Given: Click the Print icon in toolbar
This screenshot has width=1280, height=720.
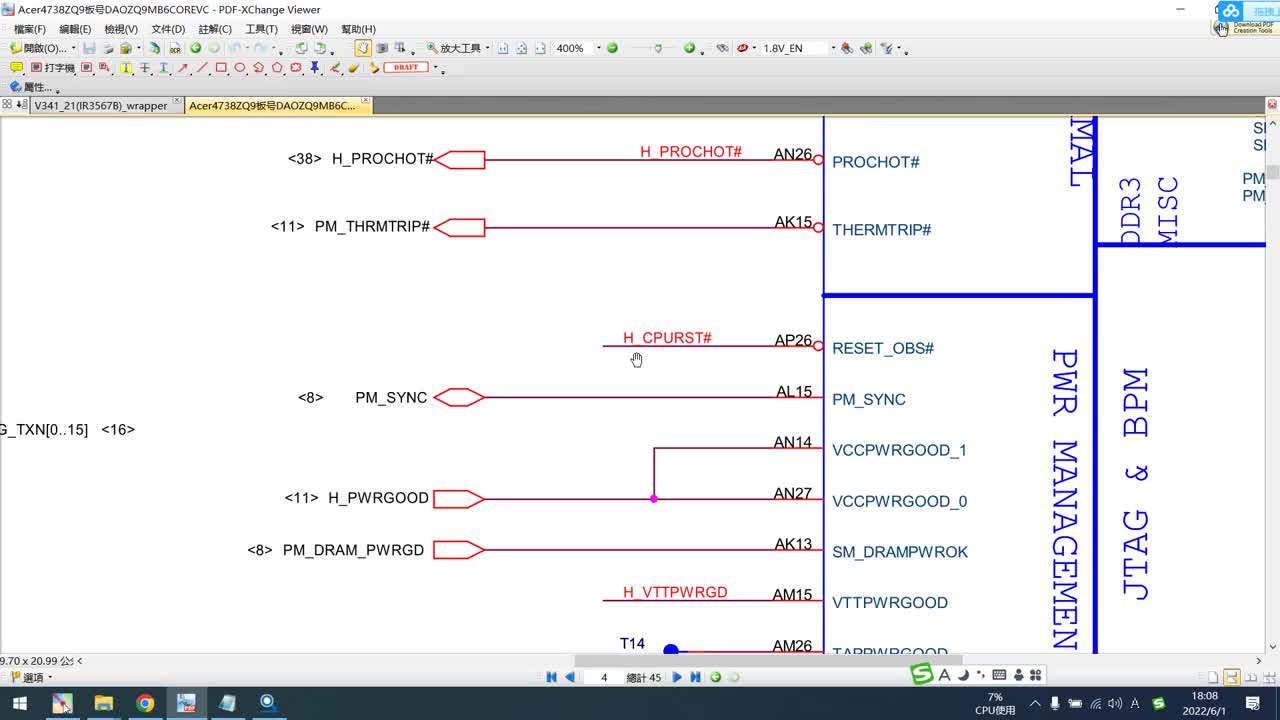Looking at the screenshot, I should [108, 48].
